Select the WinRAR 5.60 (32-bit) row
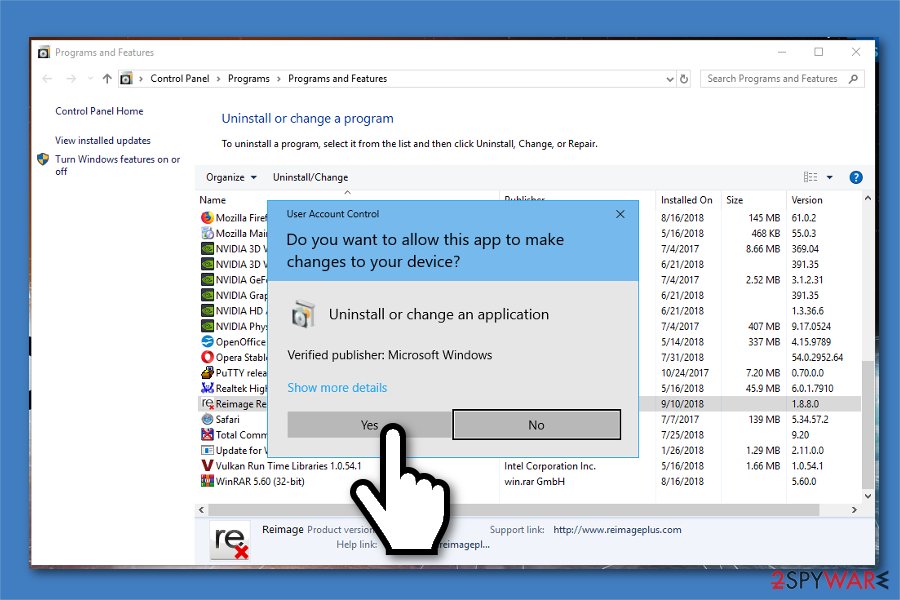The image size is (900, 600). pyautogui.click(x=528, y=481)
